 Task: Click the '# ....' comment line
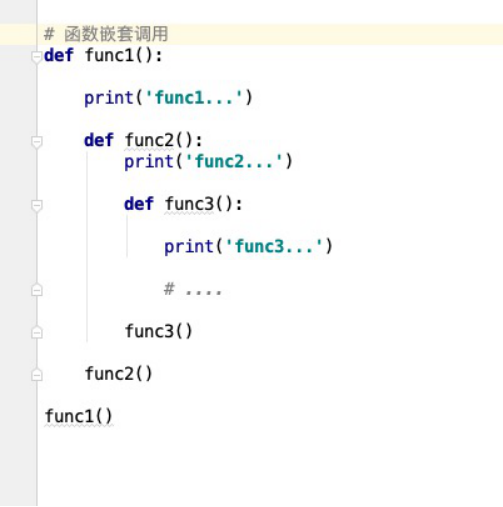(x=193, y=289)
